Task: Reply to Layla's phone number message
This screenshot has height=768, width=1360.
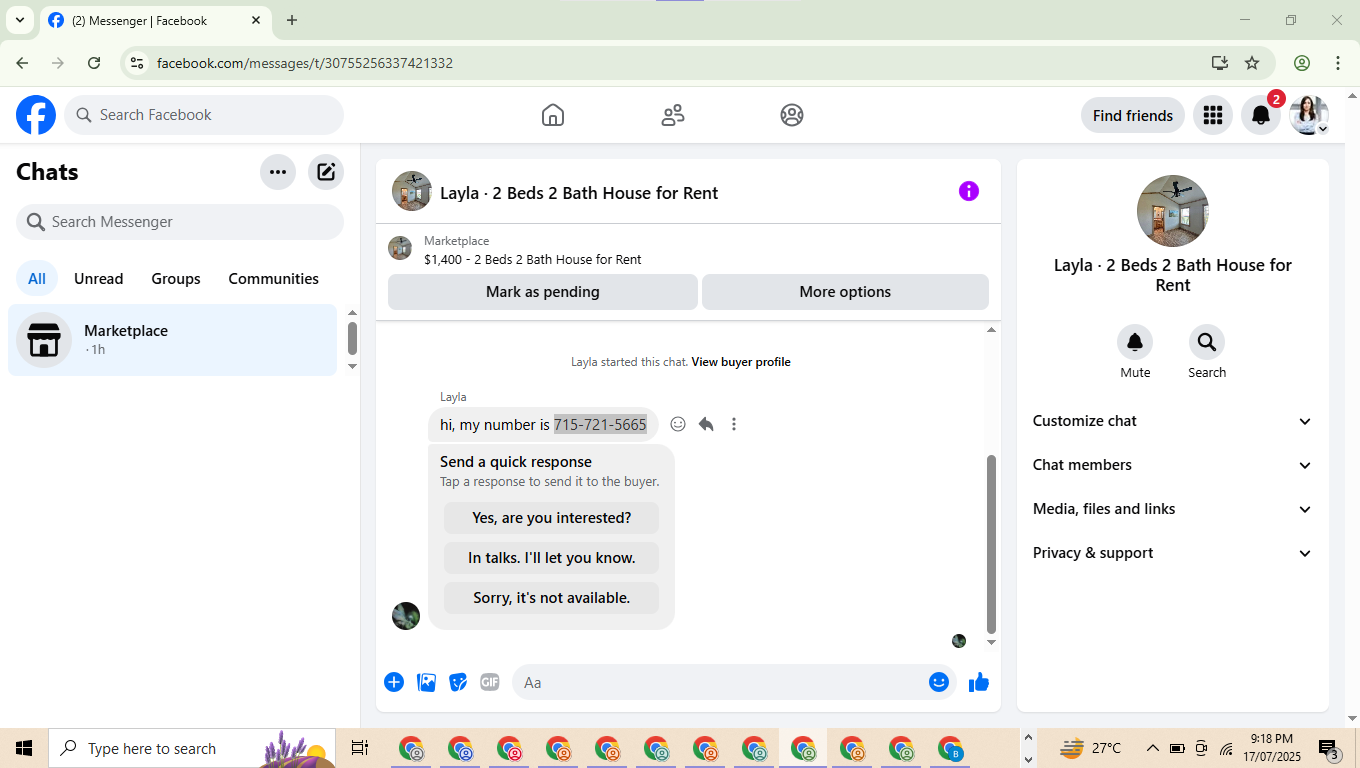Action: click(706, 424)
